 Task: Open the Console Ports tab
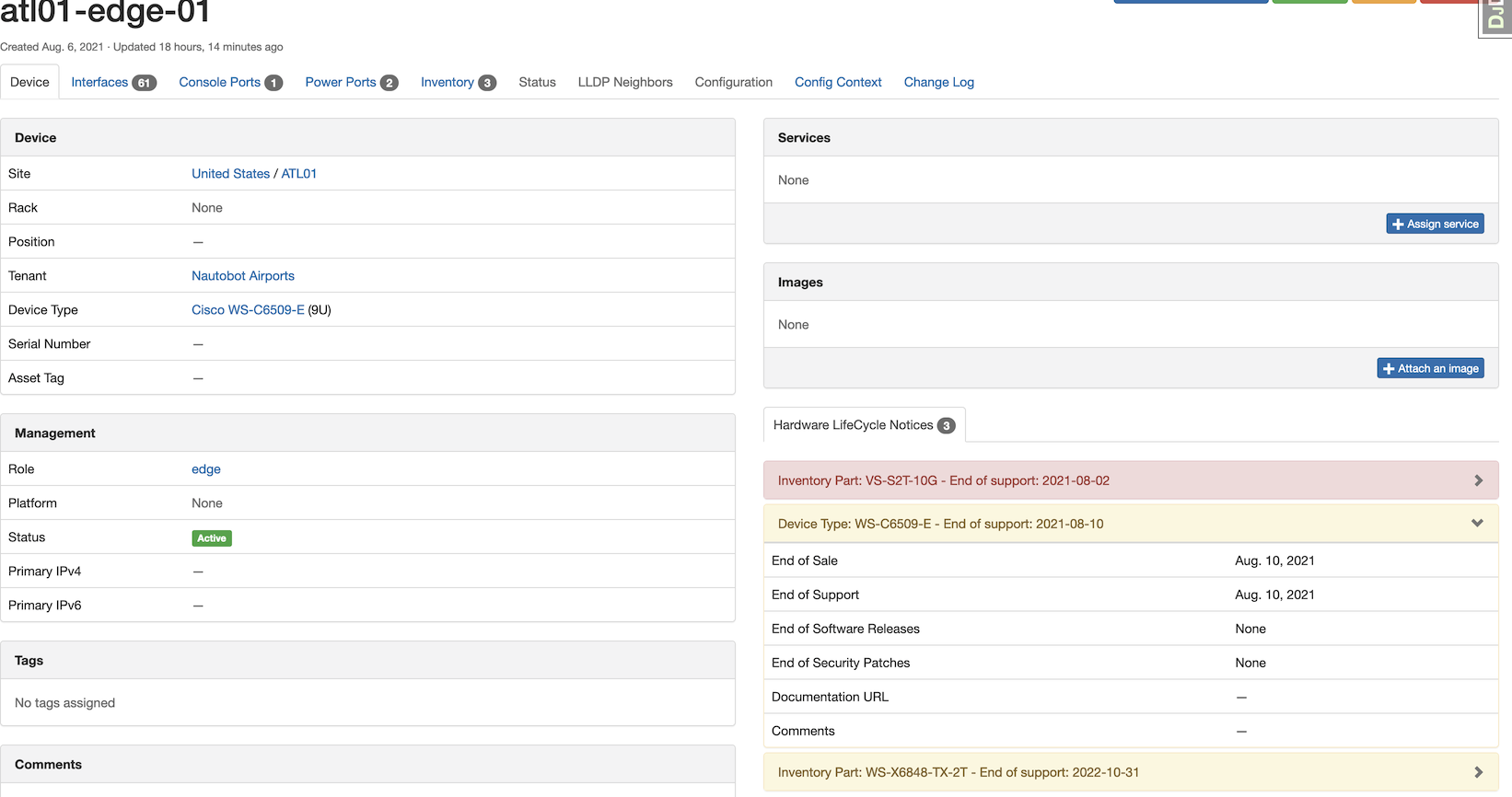coord(219,82)
